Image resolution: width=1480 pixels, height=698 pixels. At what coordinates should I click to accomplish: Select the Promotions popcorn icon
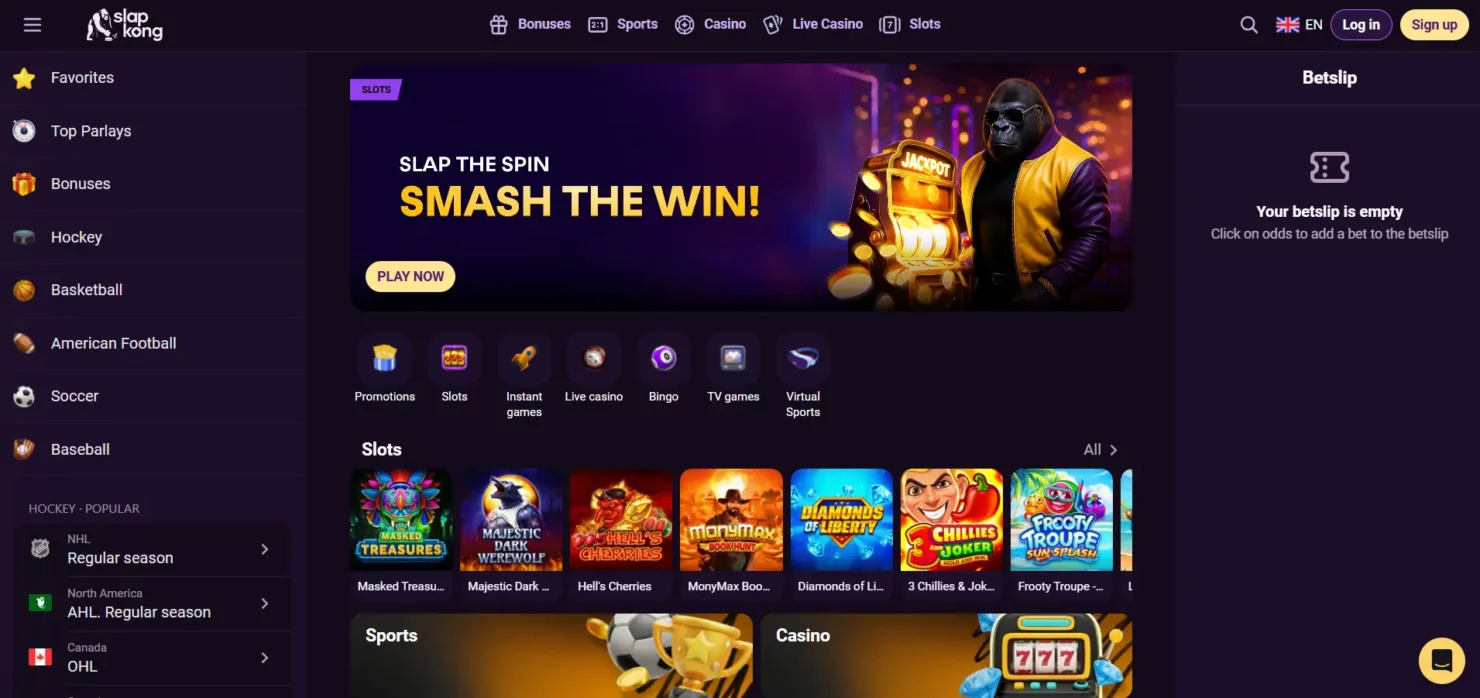[x=385, y=358]
